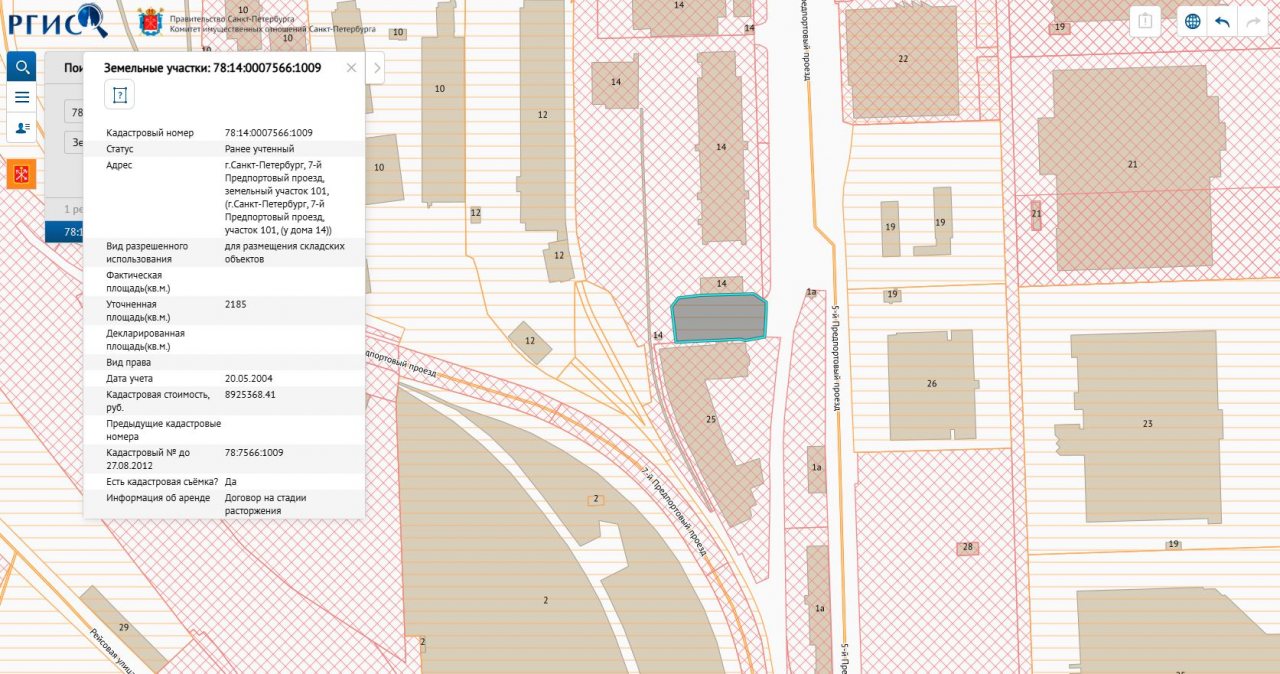Screen dimensions: 1280x674
Task: Click building 25 on the map
Action: coord(710,420)
